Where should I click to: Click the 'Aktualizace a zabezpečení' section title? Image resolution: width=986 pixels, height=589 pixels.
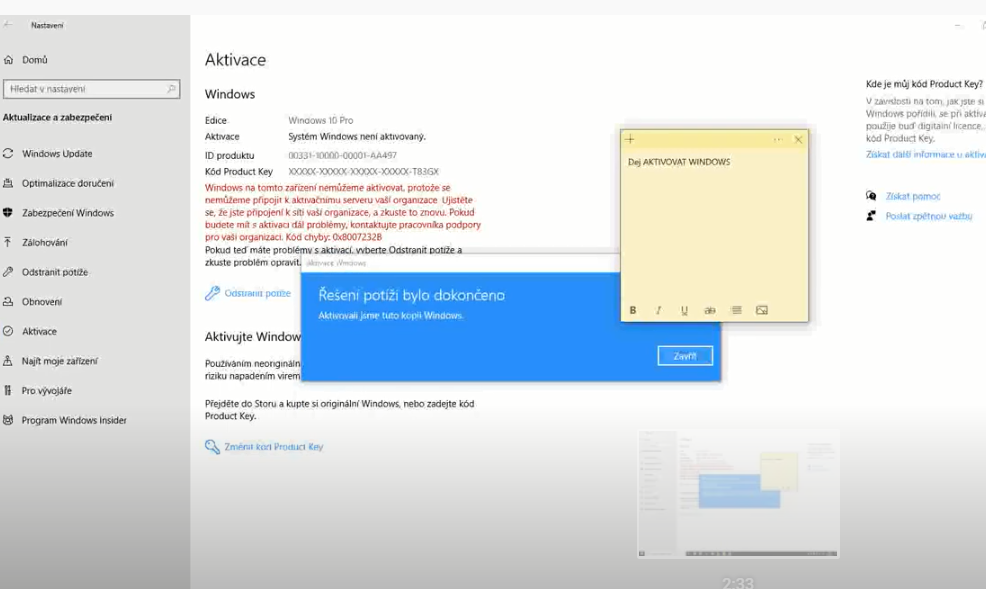(57, 118)
